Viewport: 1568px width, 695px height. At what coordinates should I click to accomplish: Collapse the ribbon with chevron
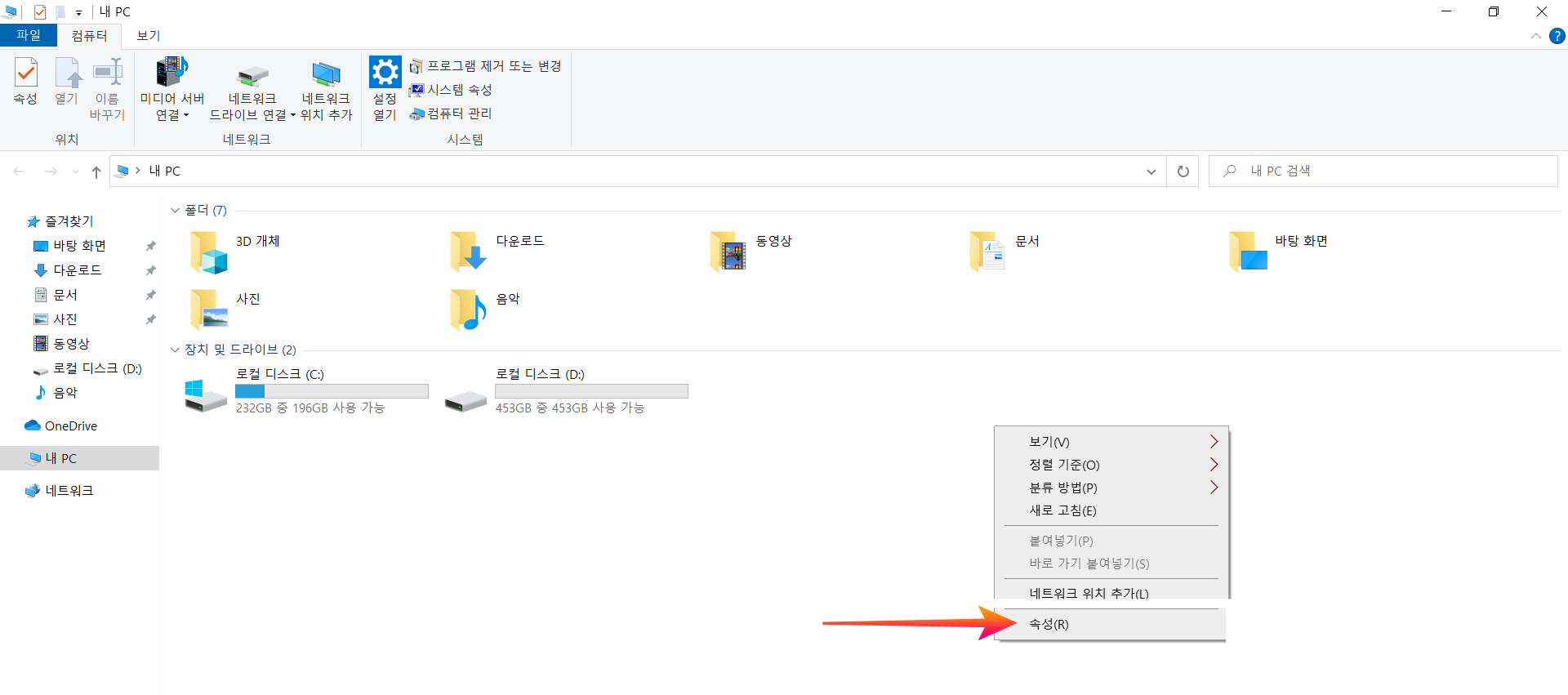pyautogui.click(x=1536, y=36)
